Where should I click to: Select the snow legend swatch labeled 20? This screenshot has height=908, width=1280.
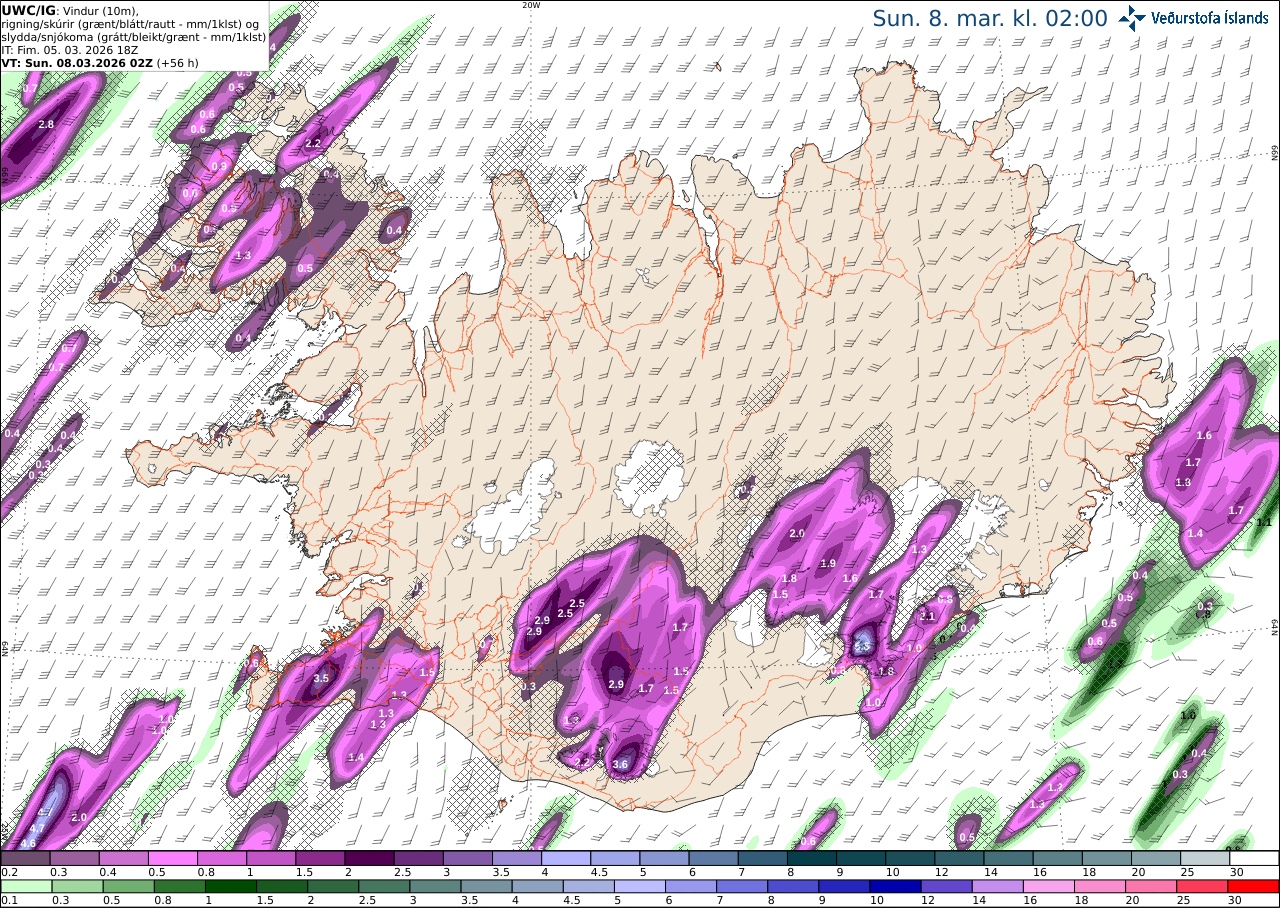pos(1157,858)
